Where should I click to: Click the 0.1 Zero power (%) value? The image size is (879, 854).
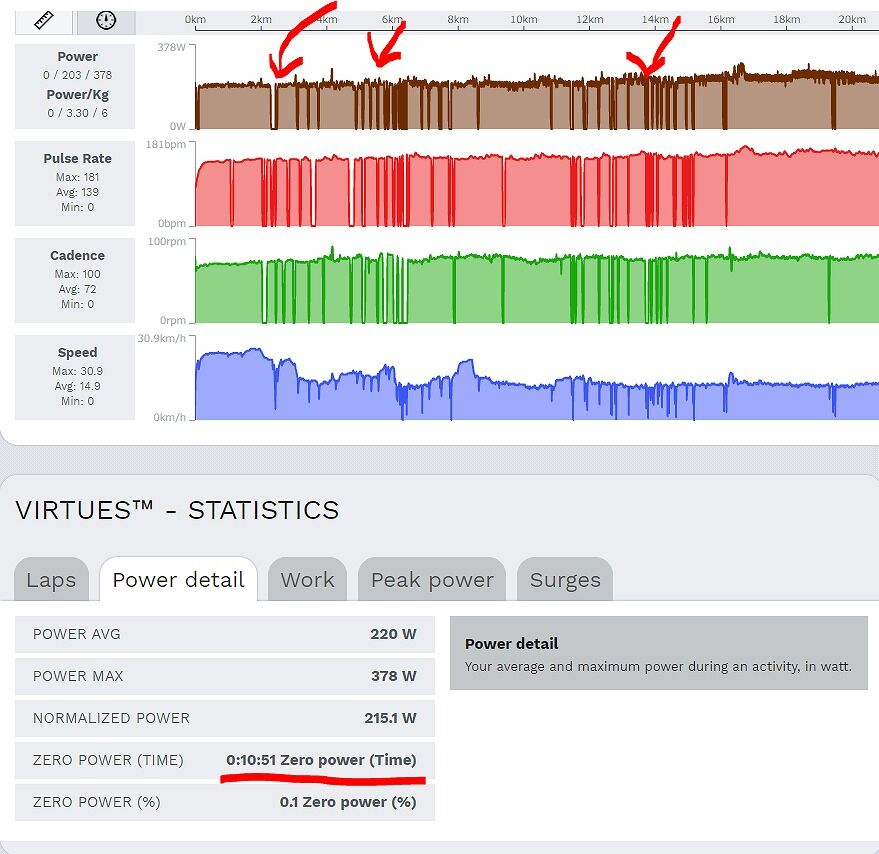click(348, 802)
